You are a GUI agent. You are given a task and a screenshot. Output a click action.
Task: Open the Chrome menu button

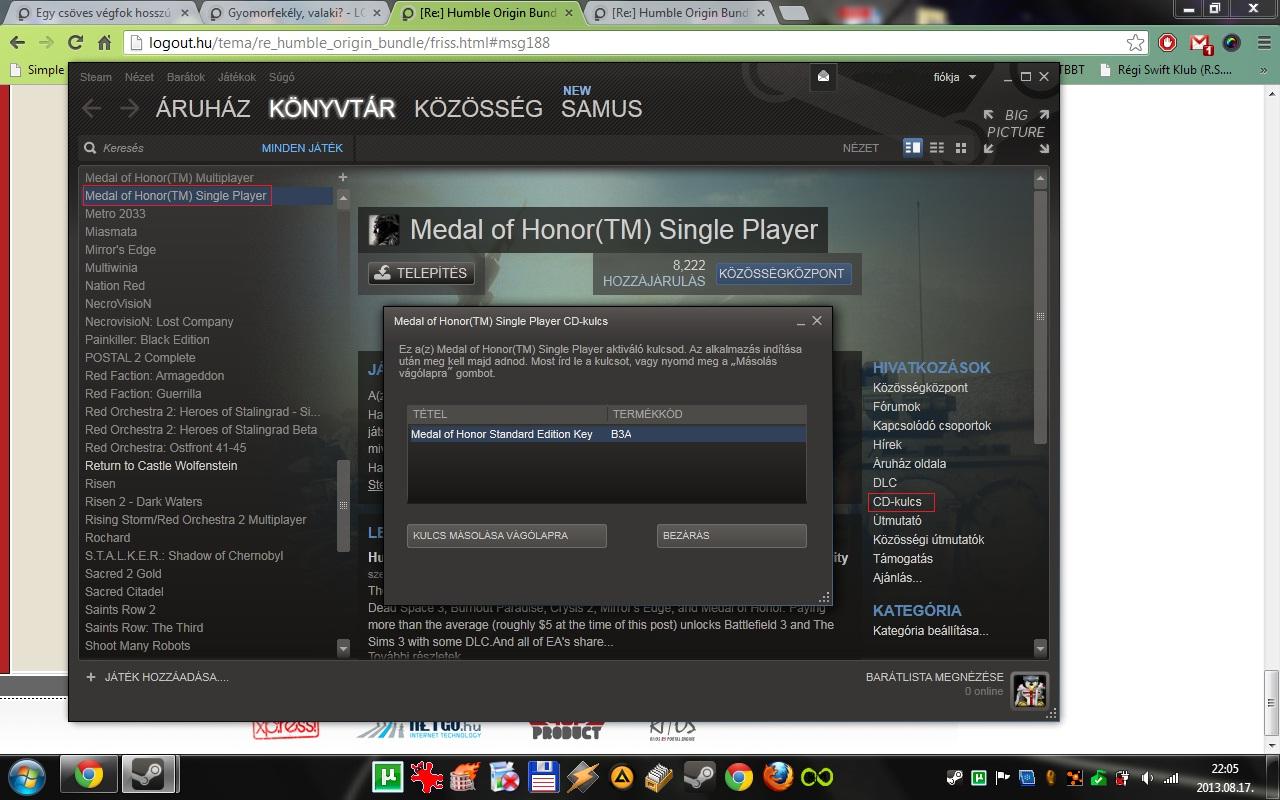(1263, 43)
